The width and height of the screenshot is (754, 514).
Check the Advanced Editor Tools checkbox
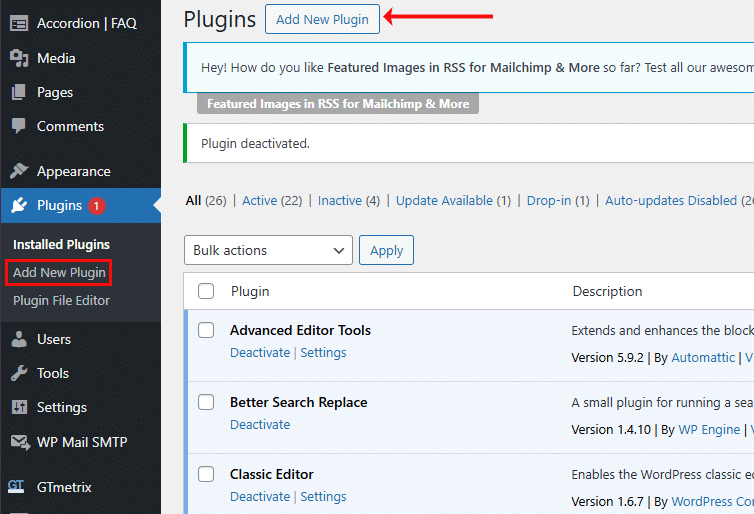pos(206,330)
